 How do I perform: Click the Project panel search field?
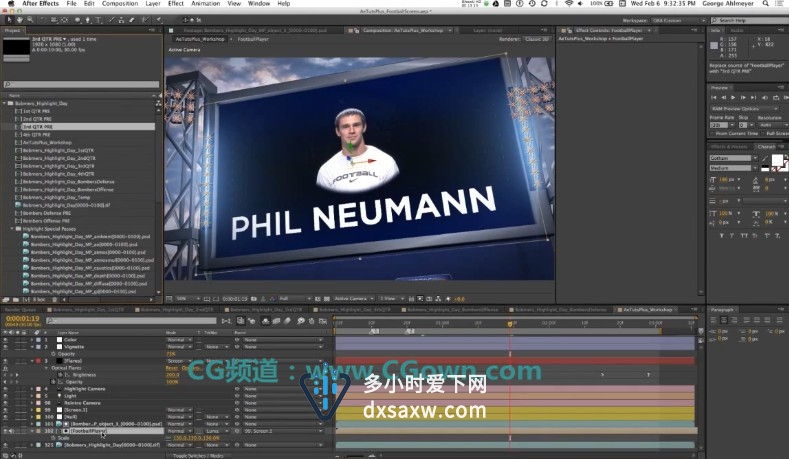click(81, 85)
